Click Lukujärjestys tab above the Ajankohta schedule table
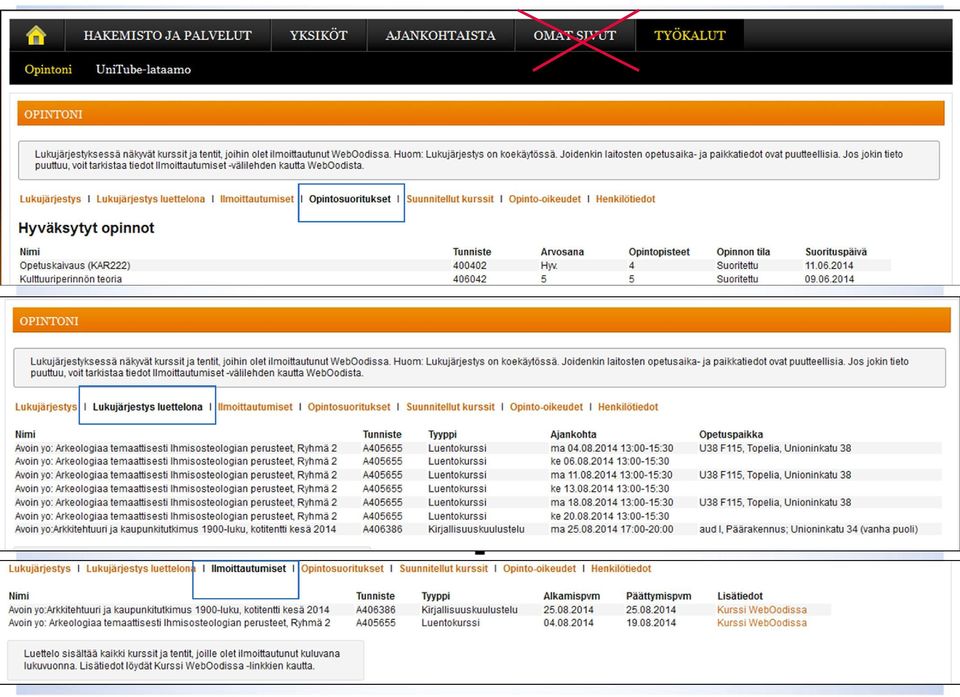The image size is (960, 697). pos(46,407)
